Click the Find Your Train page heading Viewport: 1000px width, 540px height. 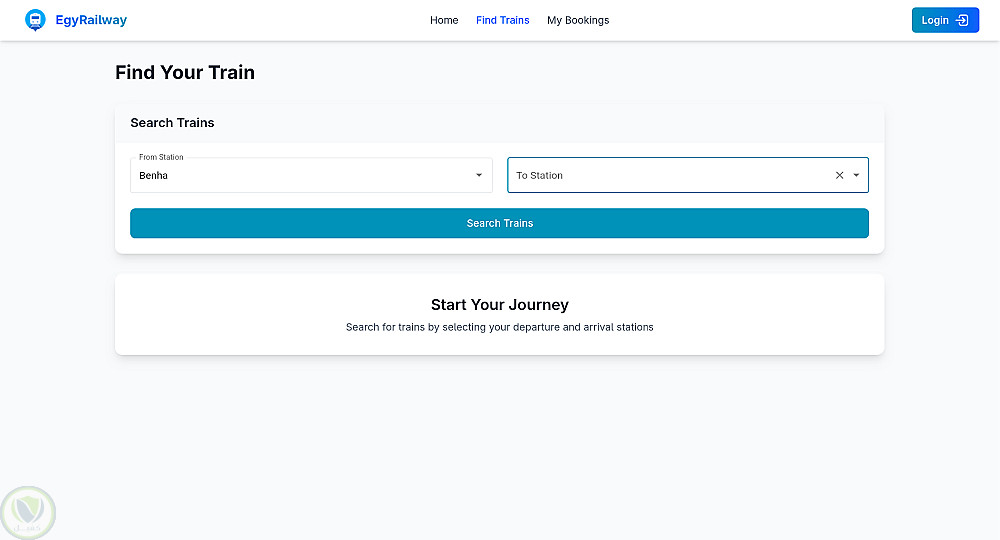(185, 72)
